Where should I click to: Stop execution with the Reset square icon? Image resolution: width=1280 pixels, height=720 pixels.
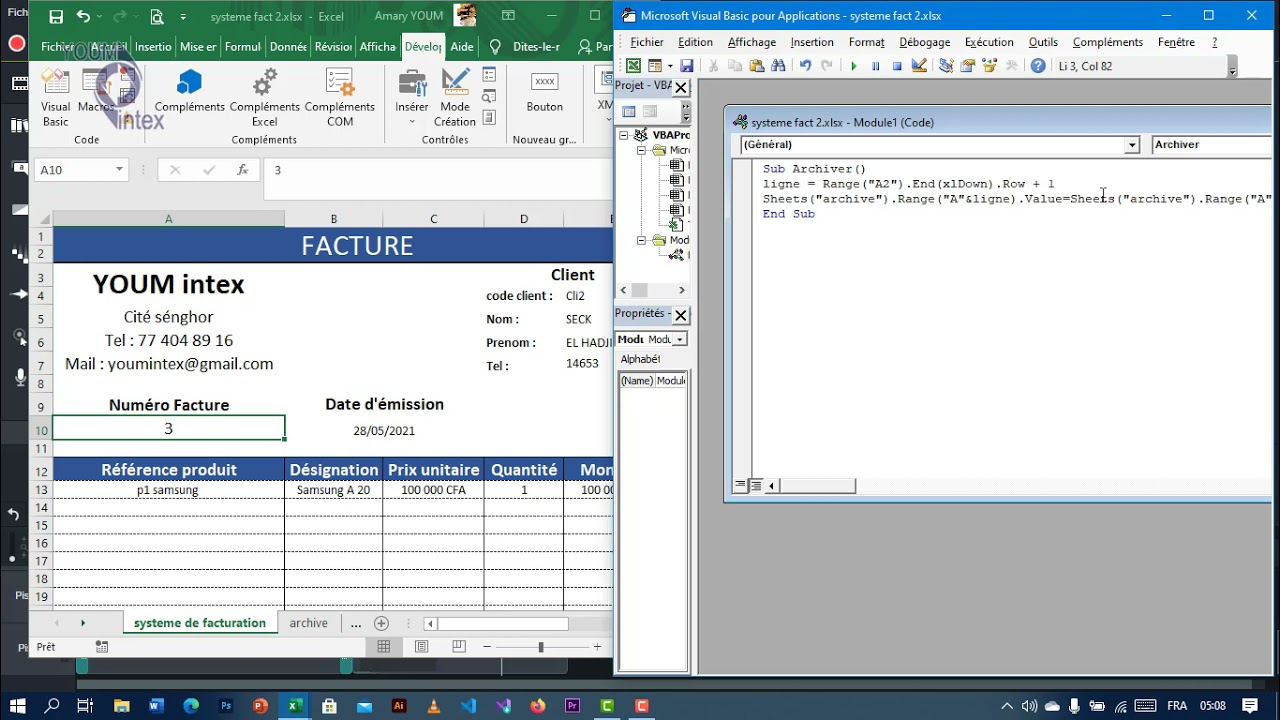897,66
